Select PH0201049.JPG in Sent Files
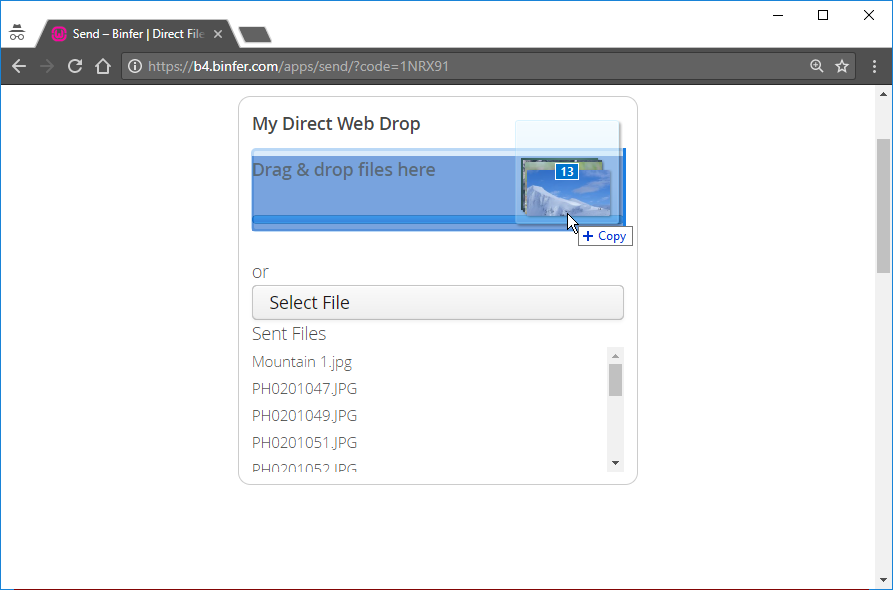The image size is (893, 590). tap(305, 416)
